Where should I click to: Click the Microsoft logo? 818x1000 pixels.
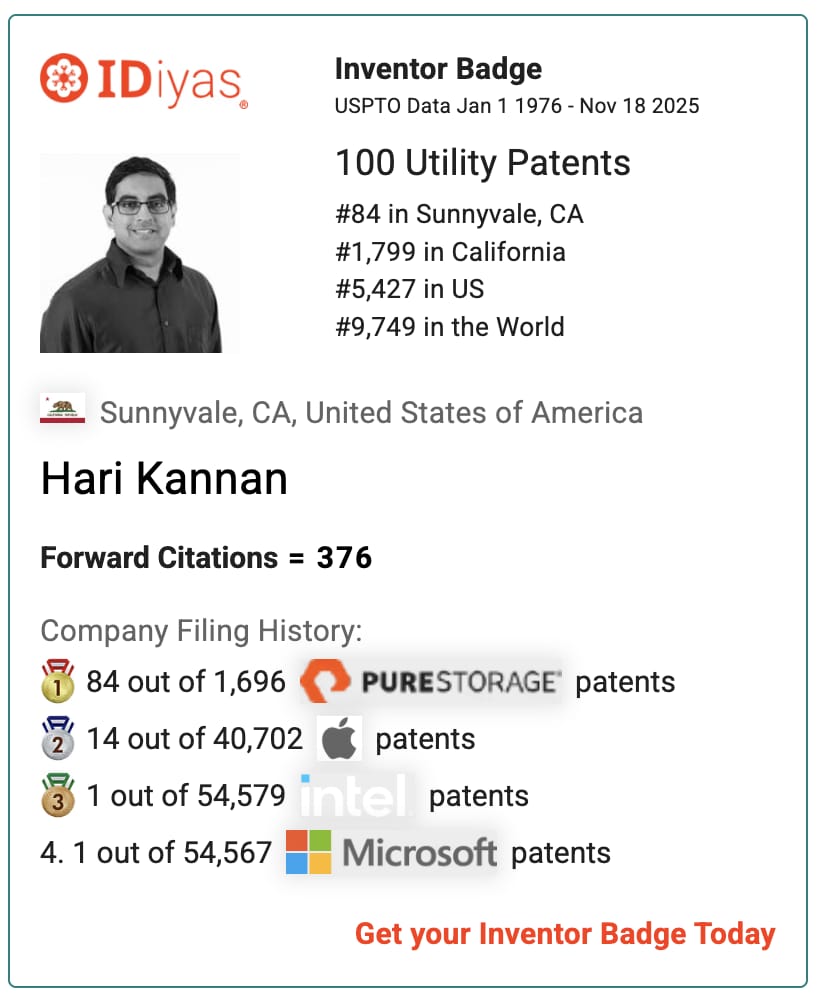tap(391, 852)
